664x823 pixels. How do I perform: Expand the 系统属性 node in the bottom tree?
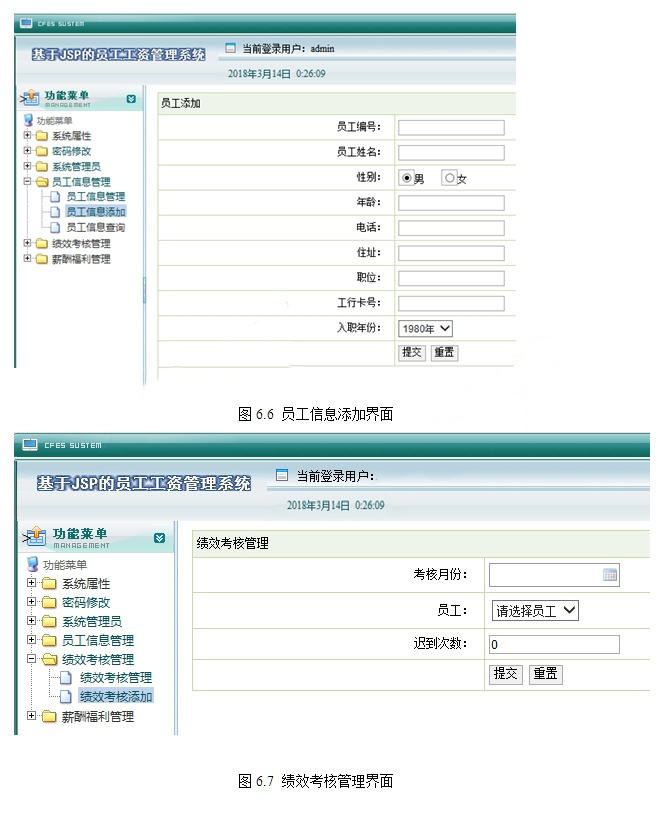(x=31, y=583)
